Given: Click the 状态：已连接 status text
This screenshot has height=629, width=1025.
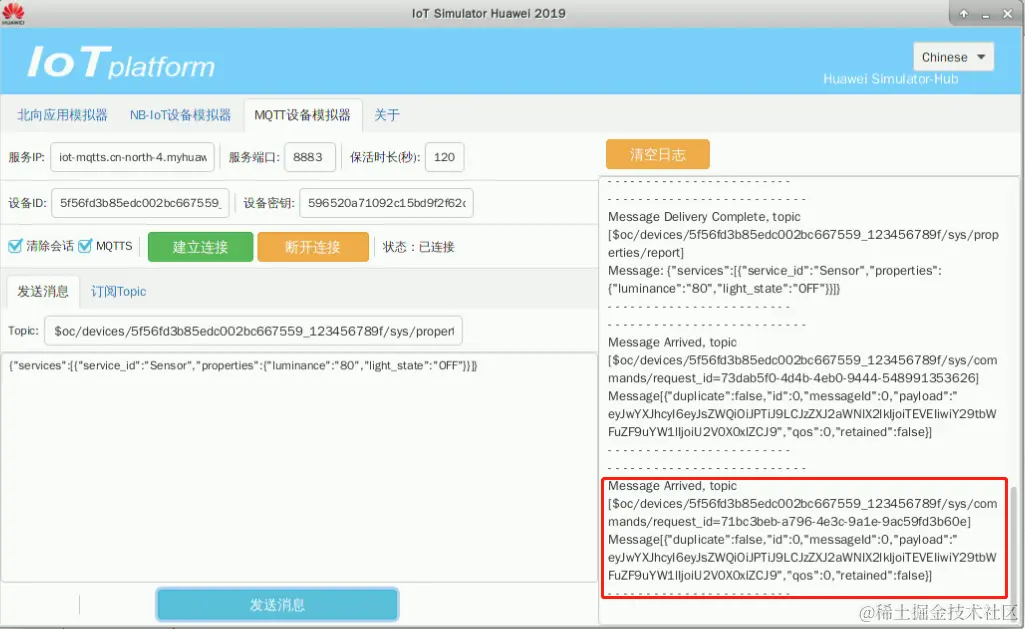Looking at the screenshot, I should point(418,247).
